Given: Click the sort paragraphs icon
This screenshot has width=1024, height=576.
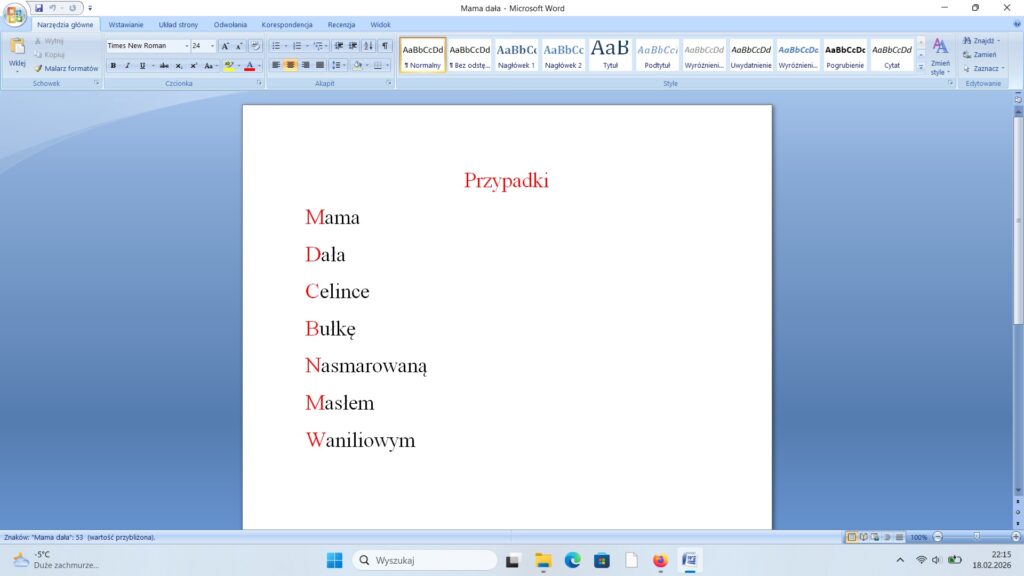Looking at the screenshot, I should coord(368,46).
